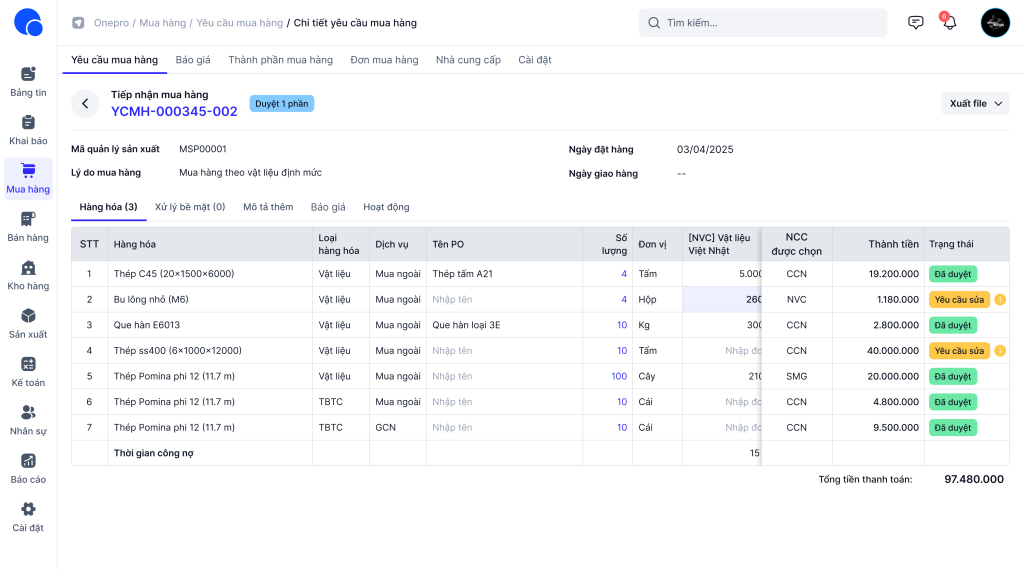The height and width of the screenshot is (569, 1024).
Task: Switch to the Hoạt động sub-tab
Action: (386, 207)
